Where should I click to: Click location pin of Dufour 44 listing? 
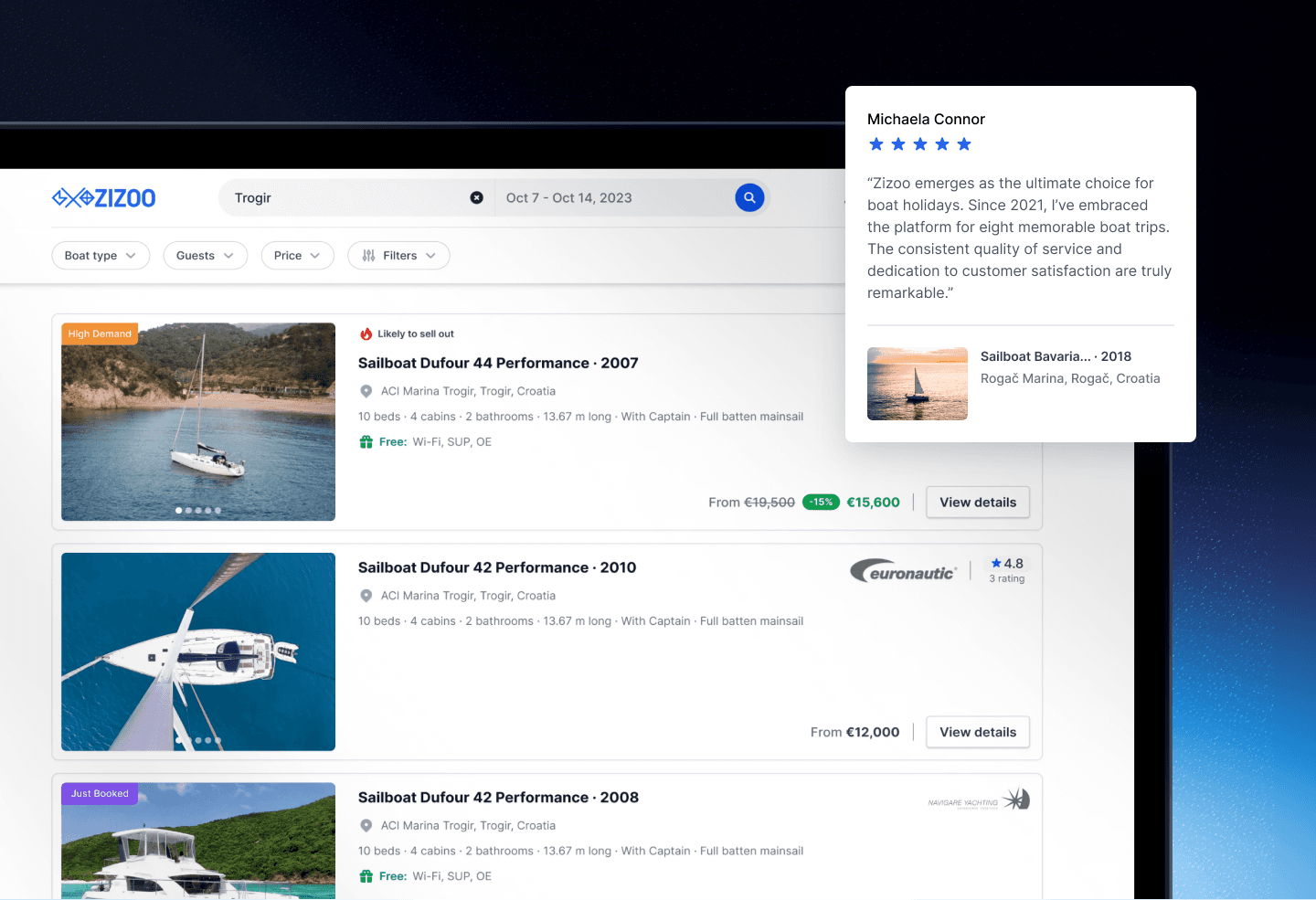click(x=366, y=391)
